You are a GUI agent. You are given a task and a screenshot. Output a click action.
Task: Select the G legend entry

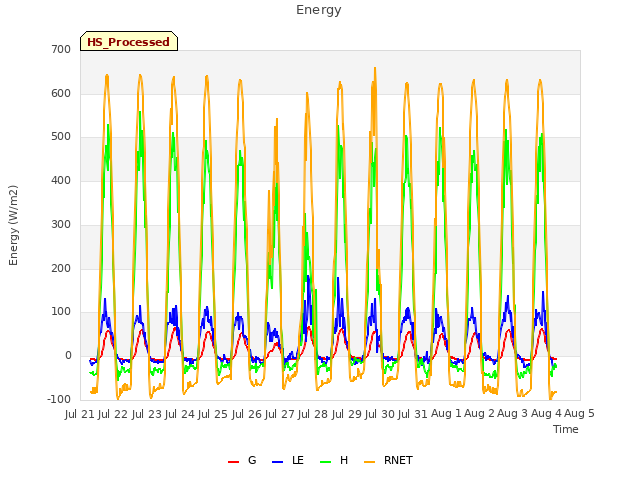click(x=242, y=460)
